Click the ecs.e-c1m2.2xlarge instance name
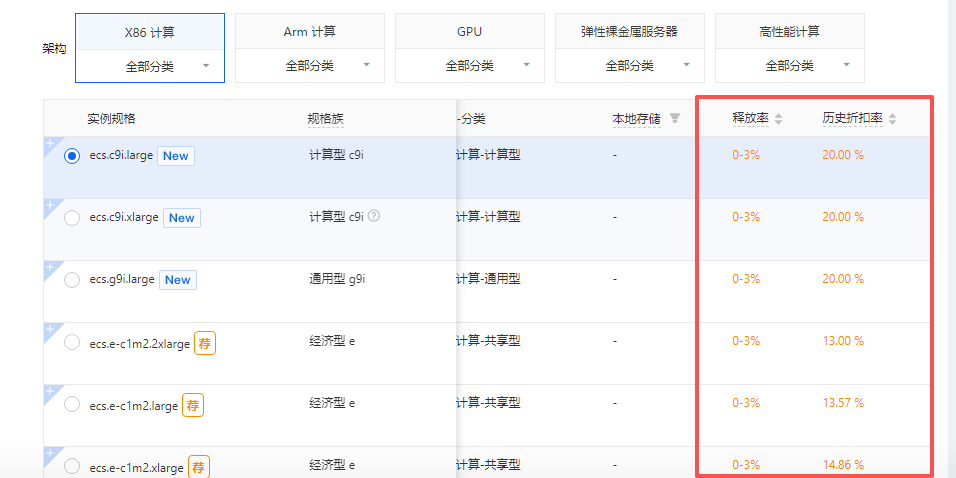956x478 pixels. (139, 343)
